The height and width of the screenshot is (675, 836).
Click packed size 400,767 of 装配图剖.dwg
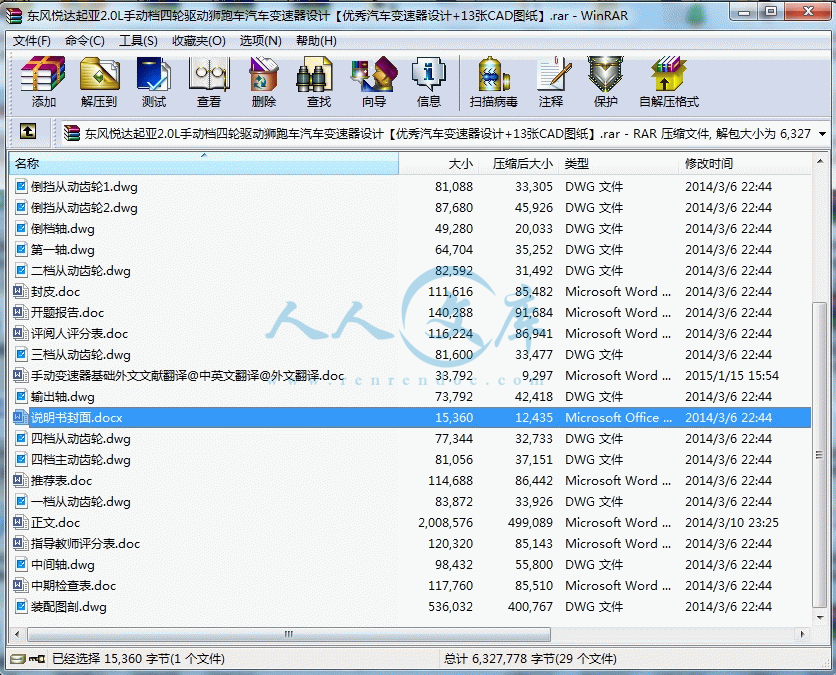(530, 607)
